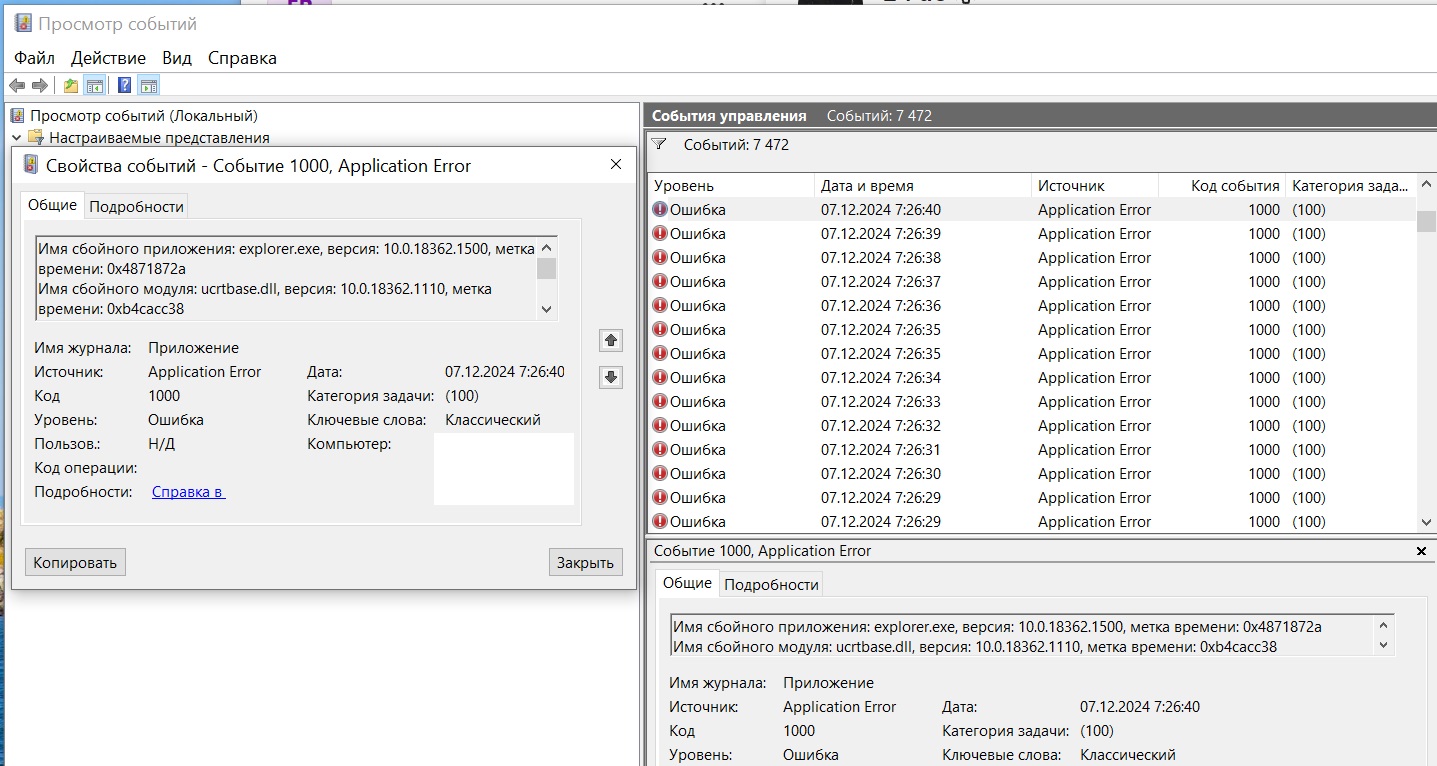Click the event-properties dialog title bar icon
Image resolution: width=1437 pixels, height=766 pixels.
(31, 165)
